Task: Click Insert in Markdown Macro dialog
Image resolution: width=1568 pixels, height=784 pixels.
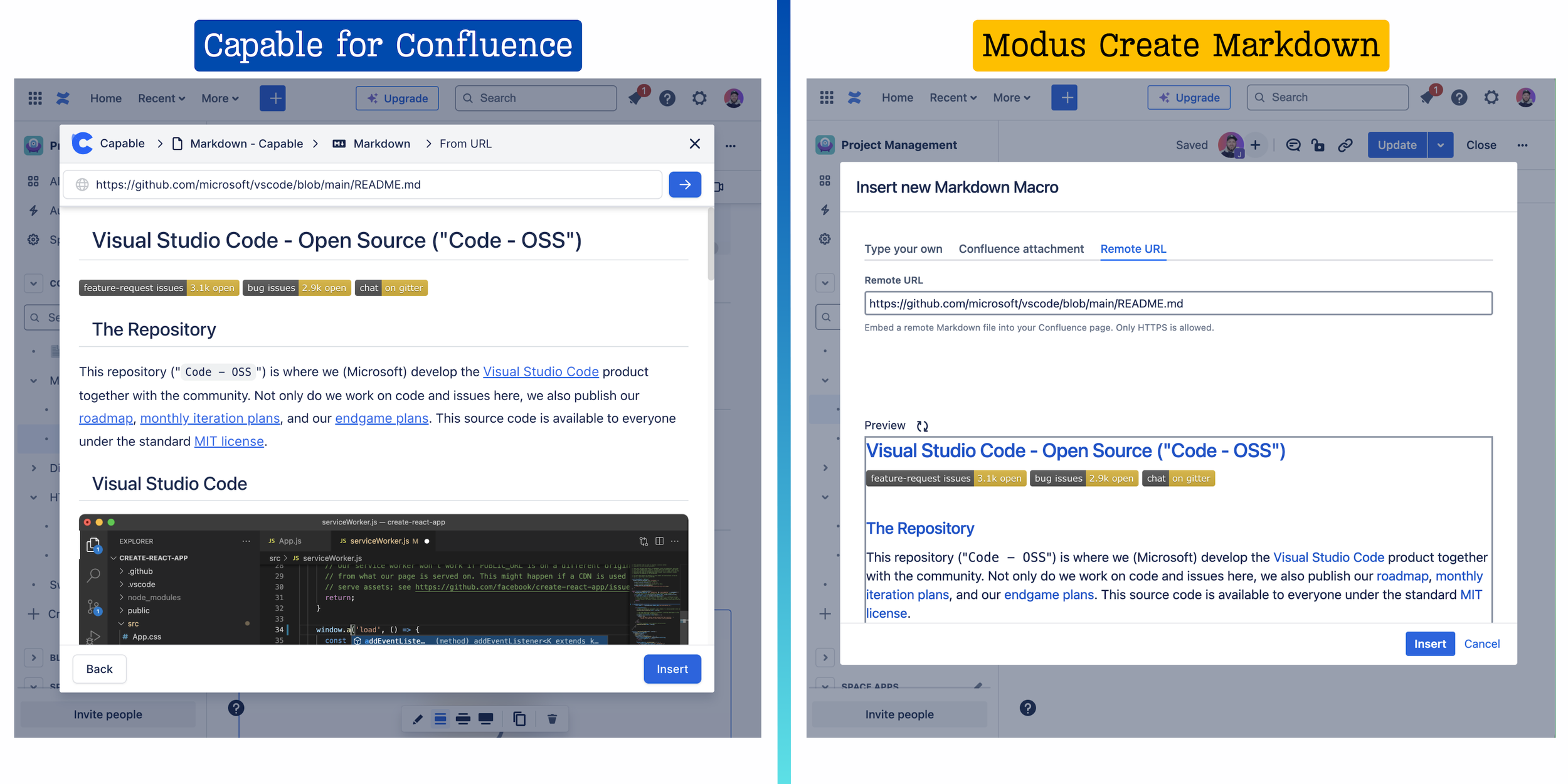Action: click(x=1430, y=644)
